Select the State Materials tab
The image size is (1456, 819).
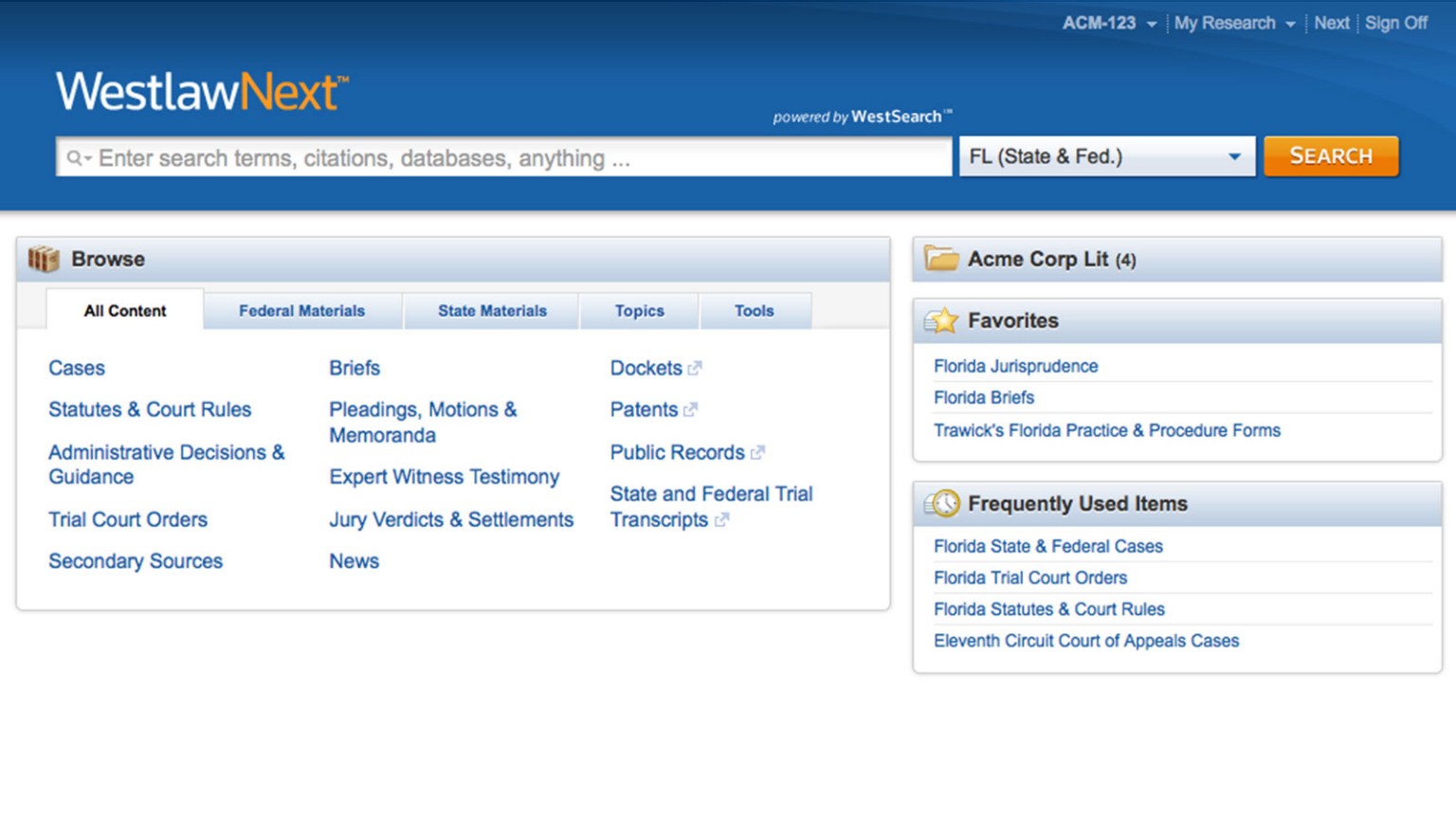(492, 311)
